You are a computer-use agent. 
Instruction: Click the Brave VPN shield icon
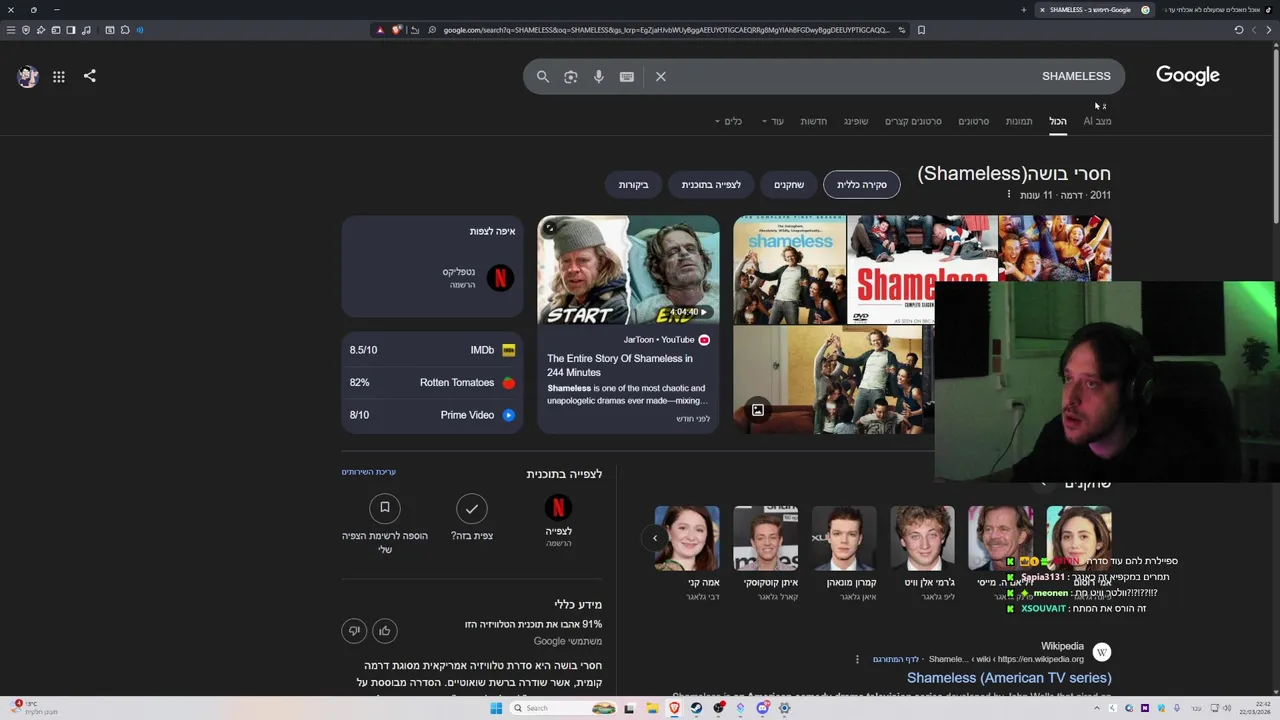tap(26, 30)
